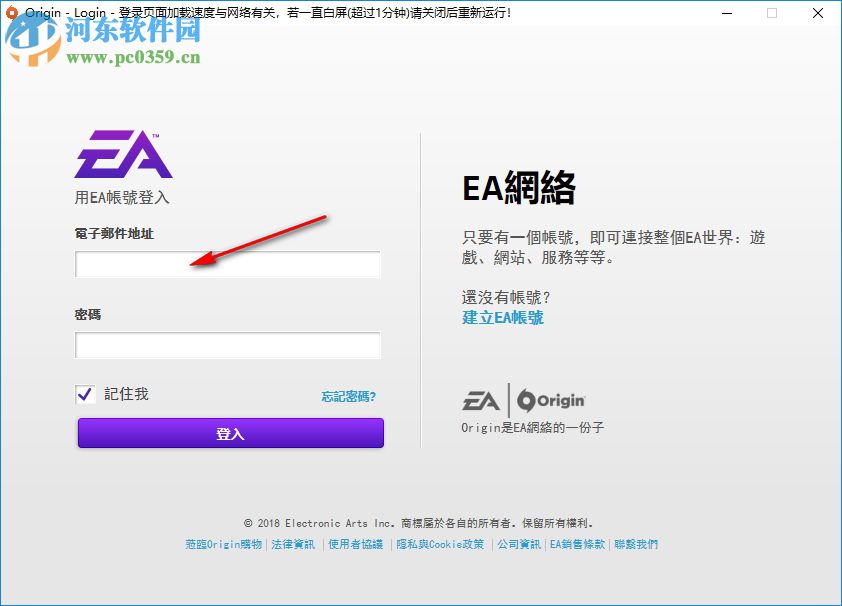Click the 密碼 password input field
Viewport: 842px width, 606px height.
228,345
